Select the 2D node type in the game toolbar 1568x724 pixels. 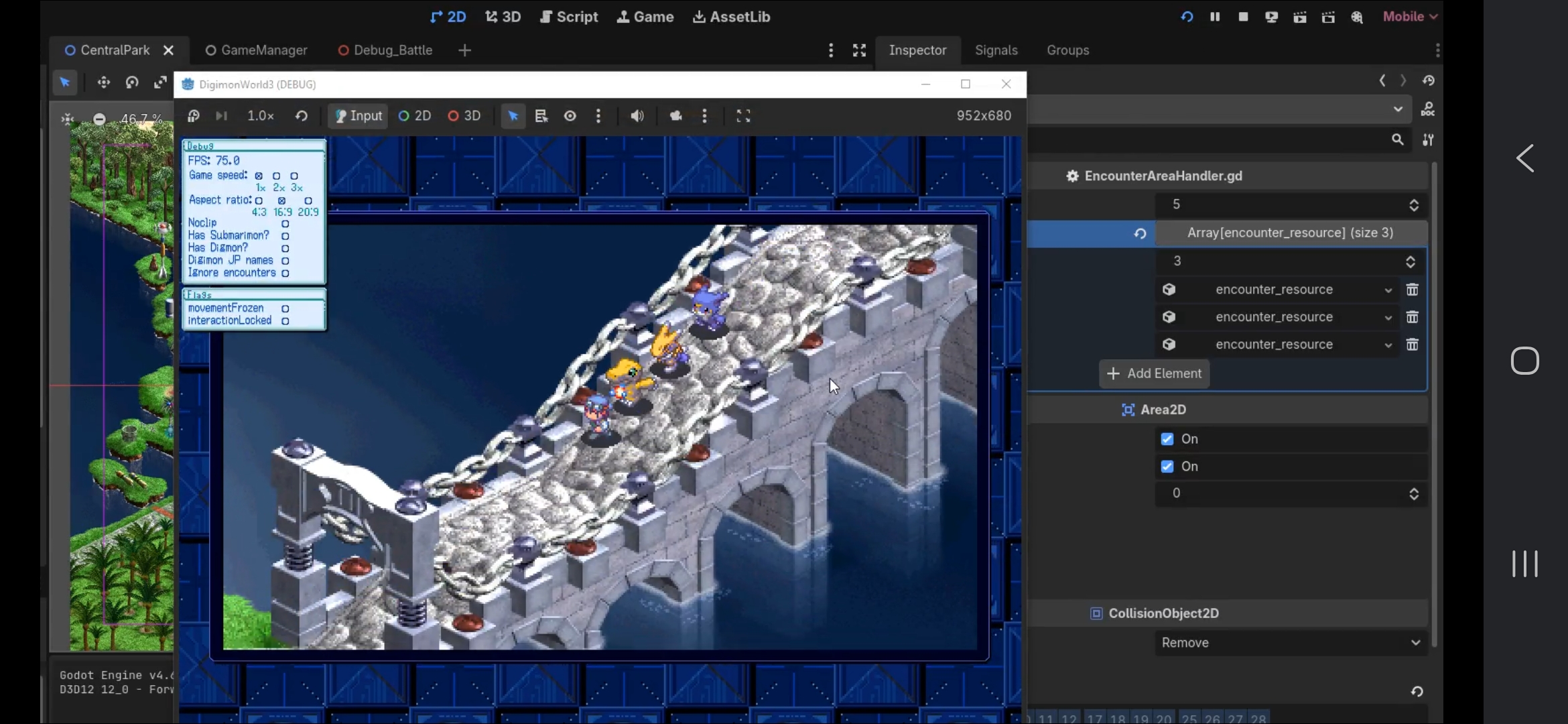[x=415, y=116]
